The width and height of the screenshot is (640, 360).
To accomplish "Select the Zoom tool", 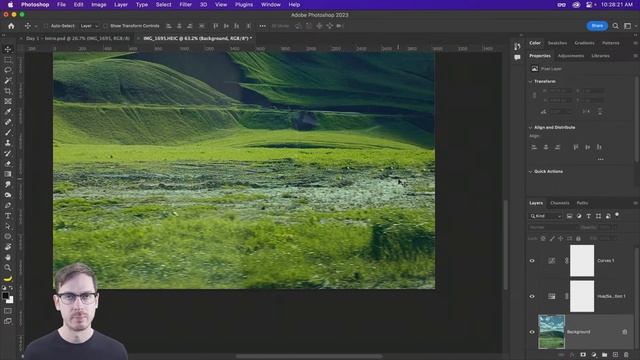I will (8, 268).
